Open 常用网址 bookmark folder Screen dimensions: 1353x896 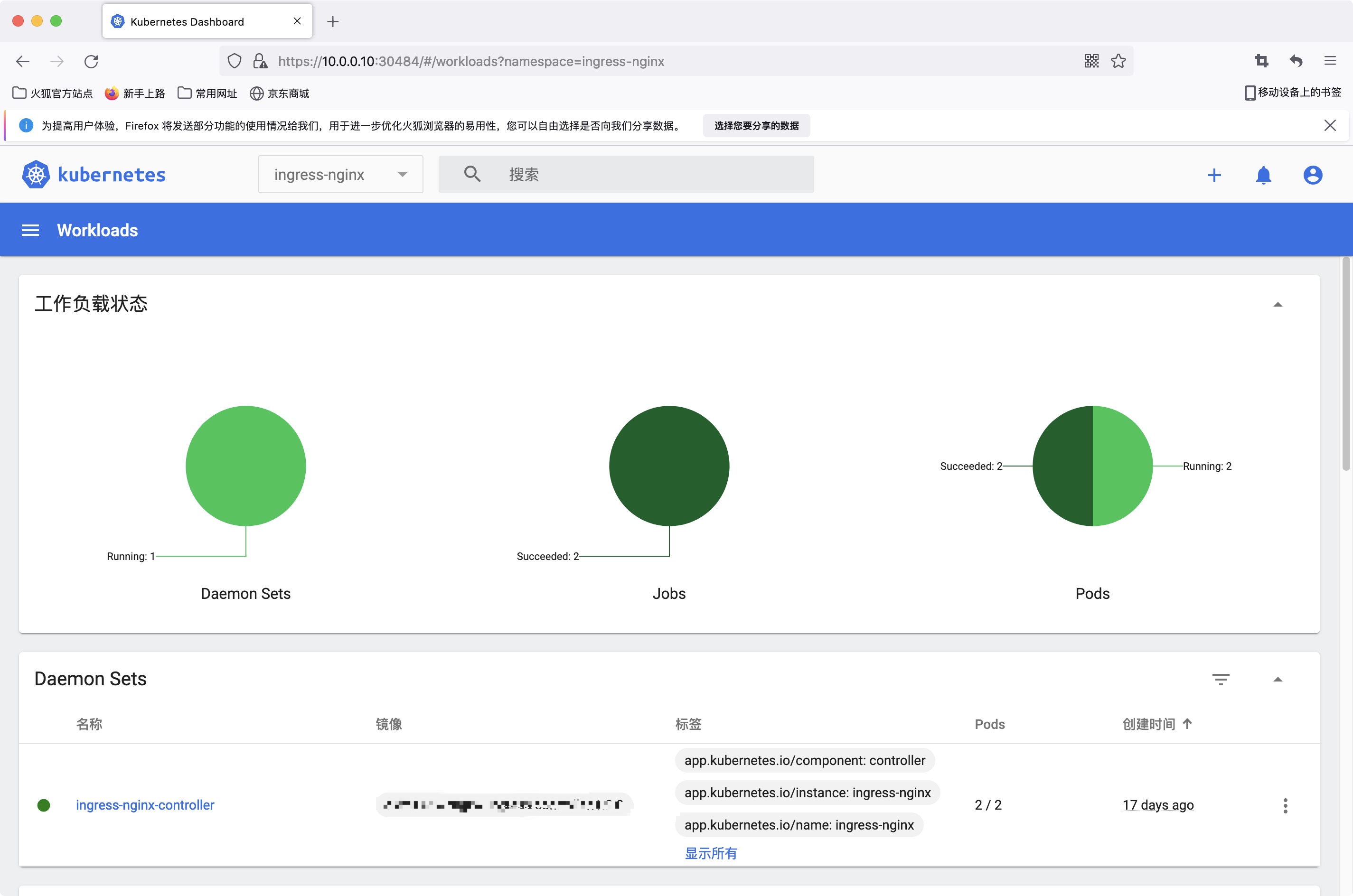point(207,93)
